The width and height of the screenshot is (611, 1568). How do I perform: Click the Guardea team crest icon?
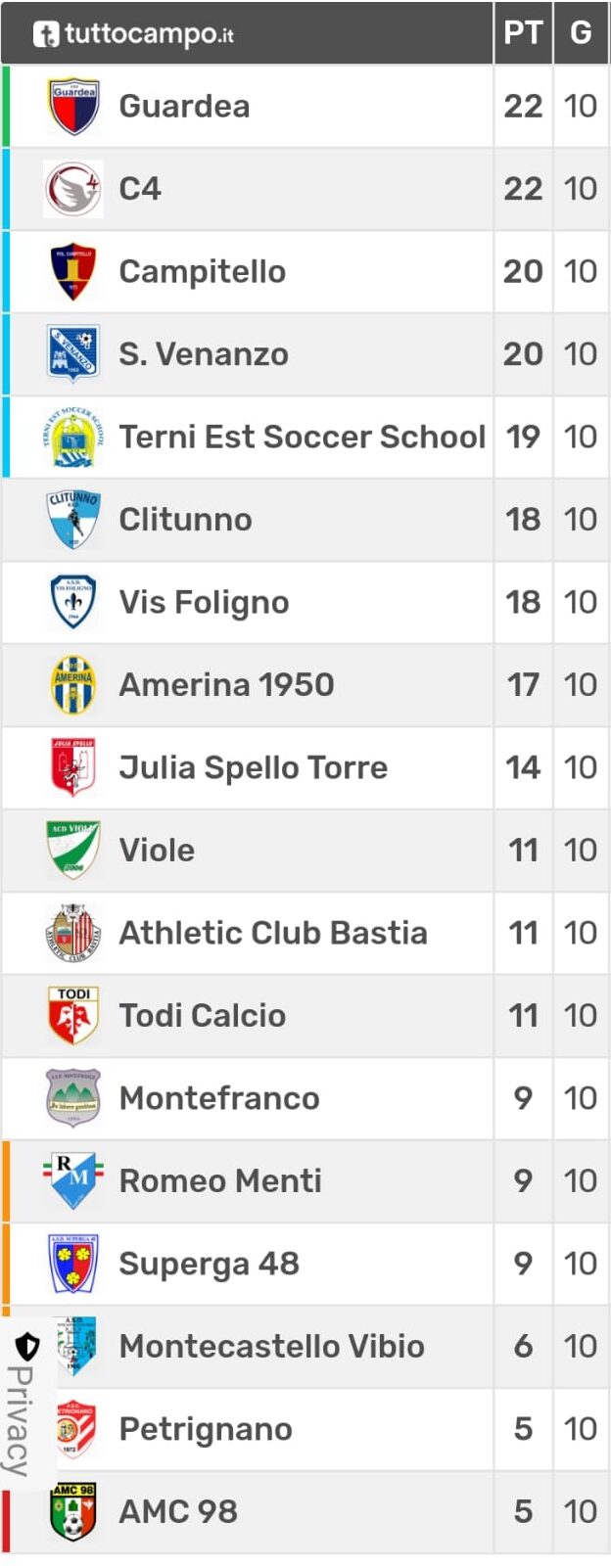pos(73,107)
